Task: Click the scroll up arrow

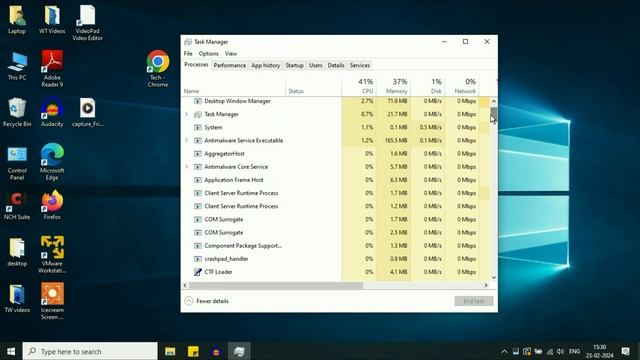Action: coord(493,101)
